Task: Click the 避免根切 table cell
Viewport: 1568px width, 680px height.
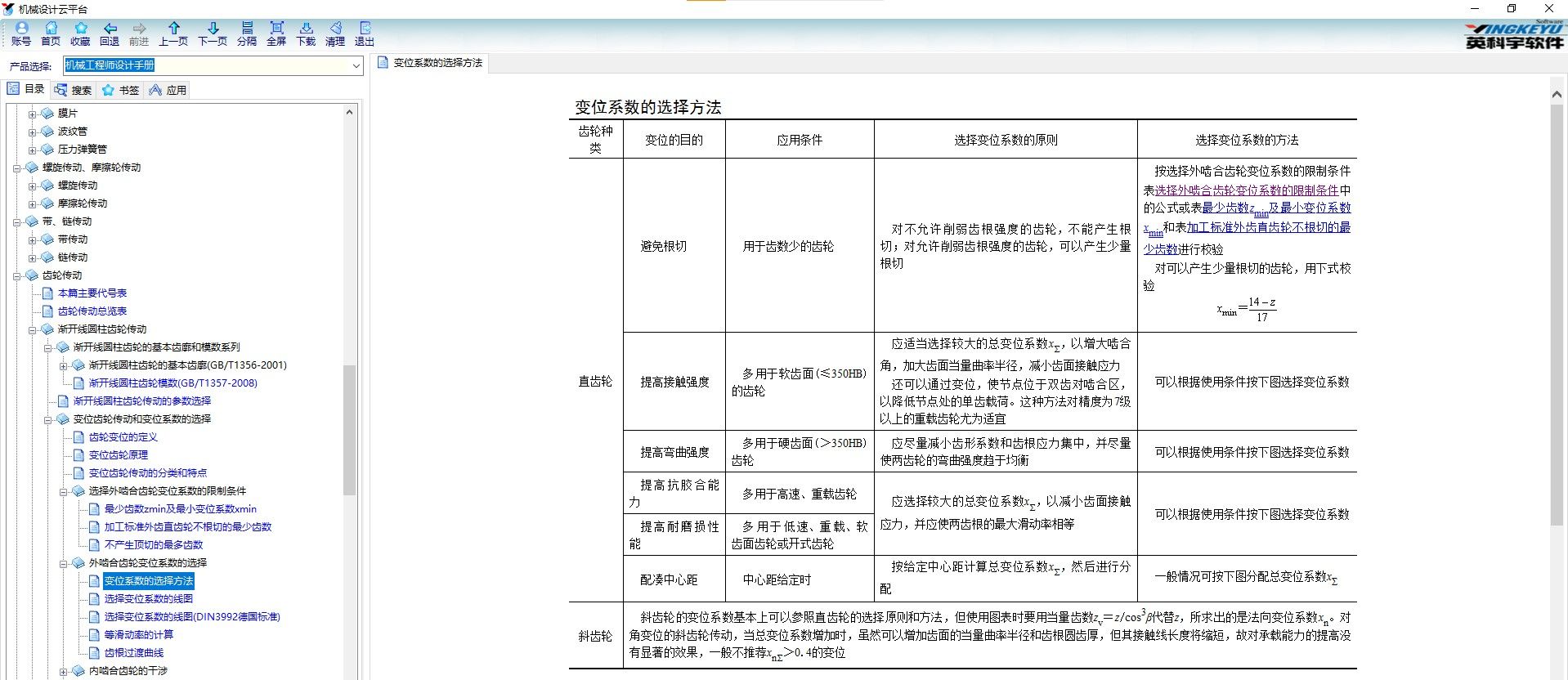Action: (x=674, y=245)
